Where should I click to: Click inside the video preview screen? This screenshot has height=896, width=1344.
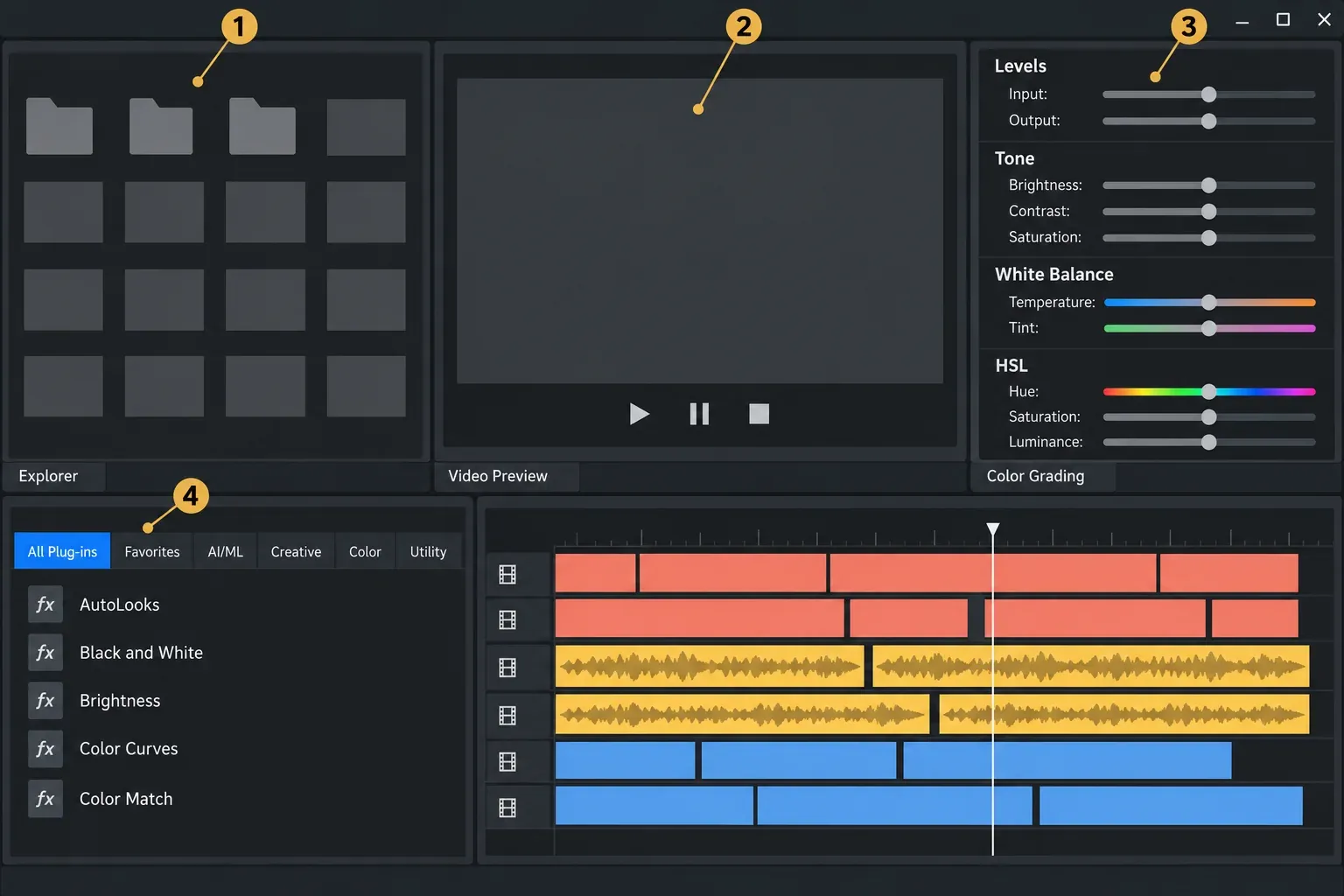tap(700, 231)
